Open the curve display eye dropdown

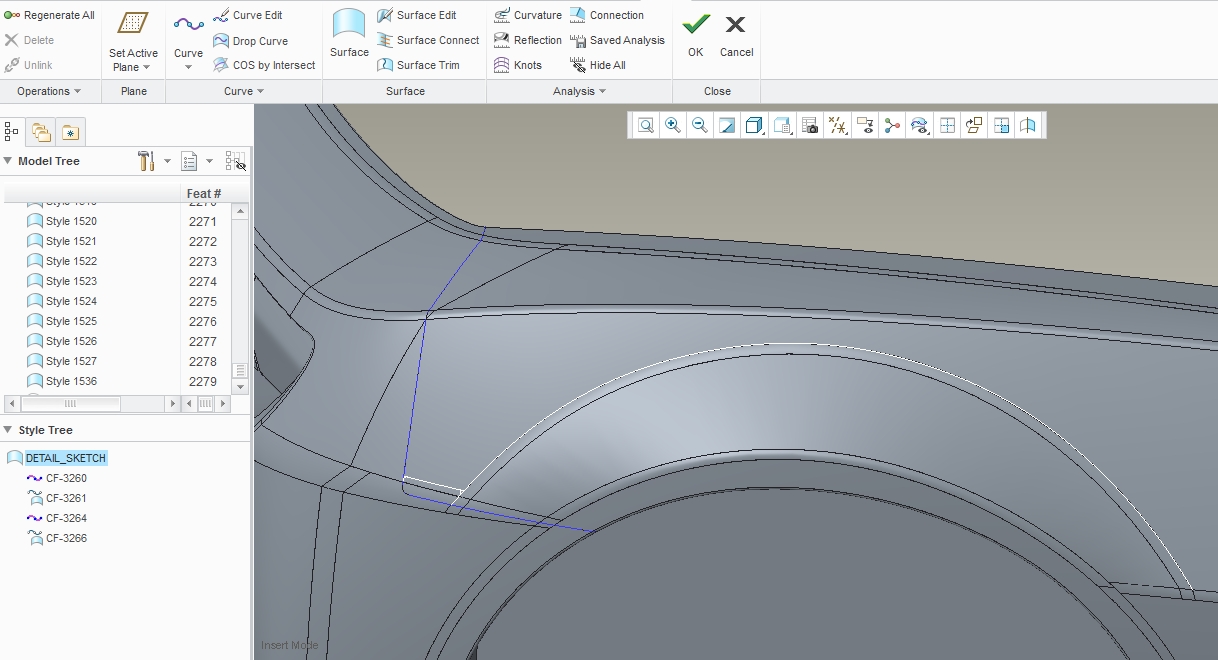pyautogui.click(x=920, y=125)
